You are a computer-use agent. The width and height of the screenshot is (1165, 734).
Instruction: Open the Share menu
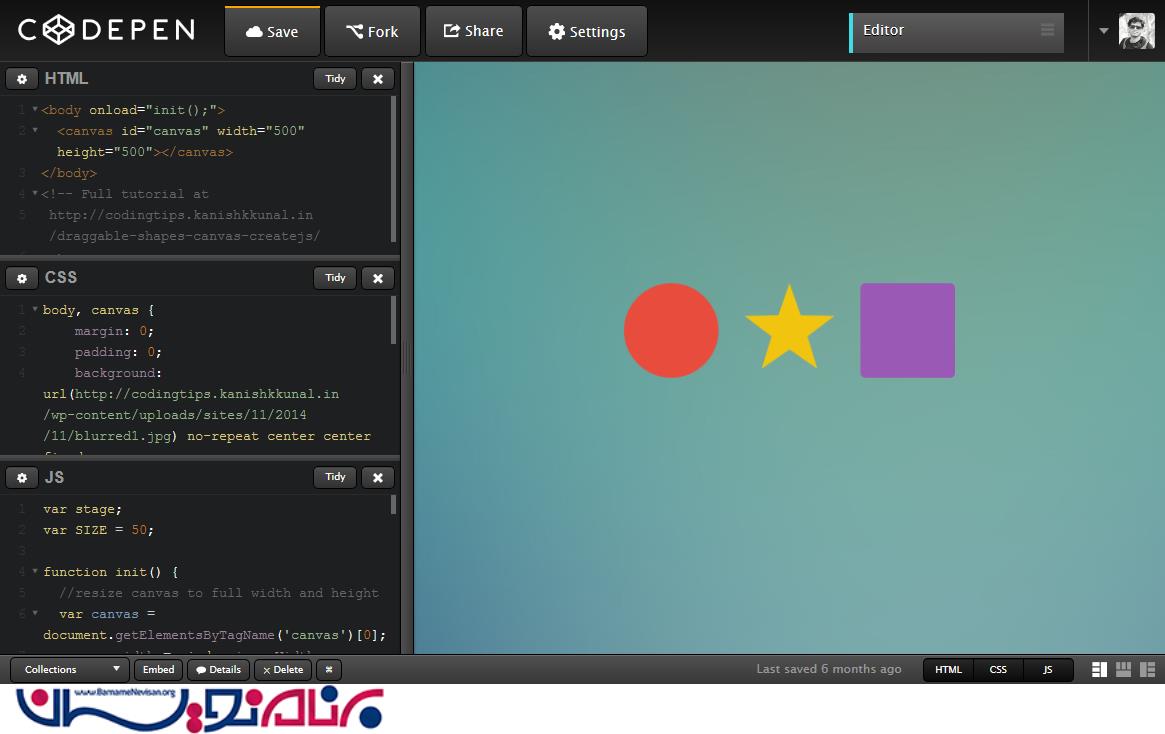pos(474,31)
